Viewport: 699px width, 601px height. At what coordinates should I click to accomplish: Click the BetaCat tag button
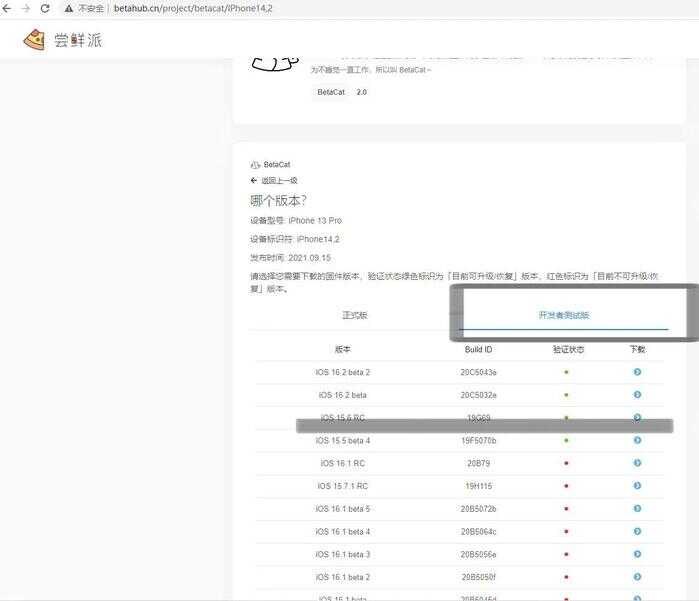point(330,92)
